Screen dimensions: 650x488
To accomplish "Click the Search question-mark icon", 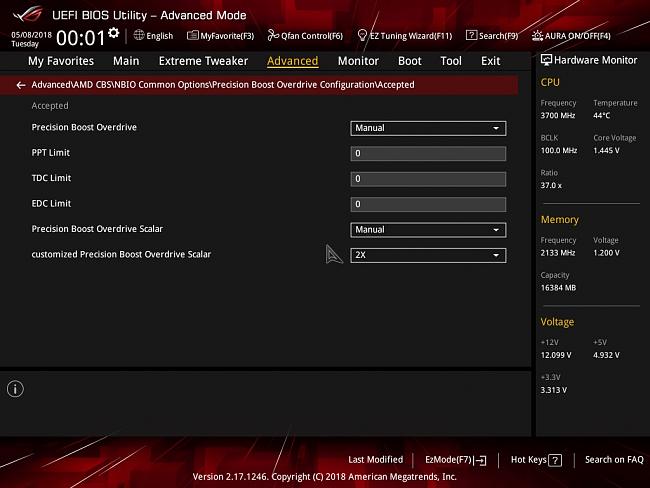I will [x=471, y=35].
